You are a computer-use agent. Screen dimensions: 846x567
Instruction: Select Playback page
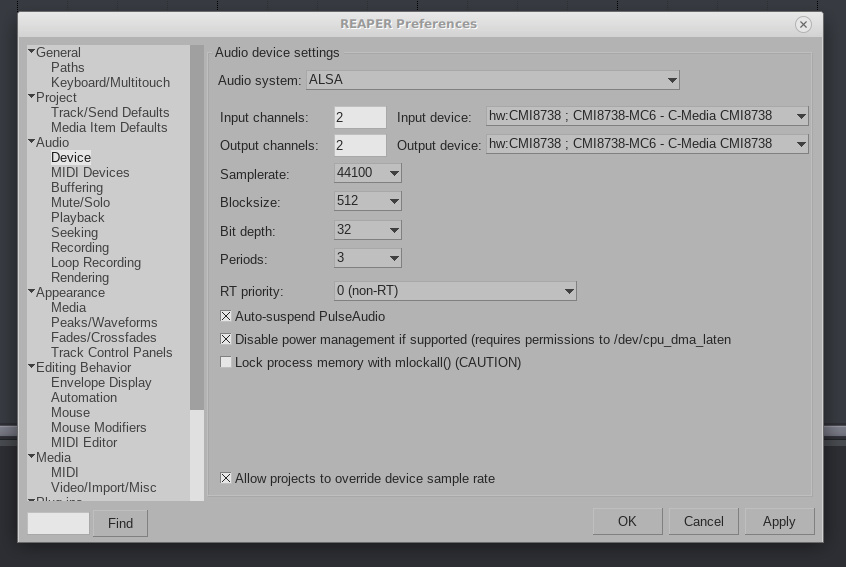78,217
